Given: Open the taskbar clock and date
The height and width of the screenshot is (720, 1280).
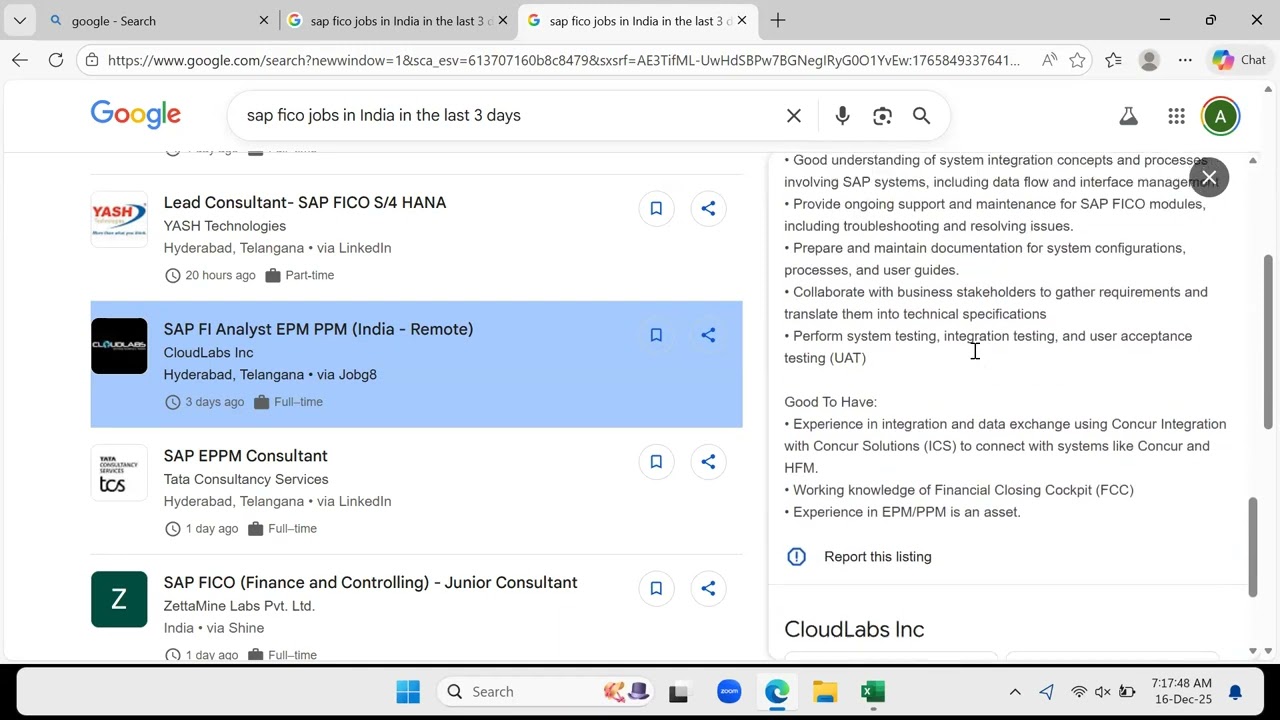Looking at the screenshot, I should pyautogui.click(x=1181, y=692).
